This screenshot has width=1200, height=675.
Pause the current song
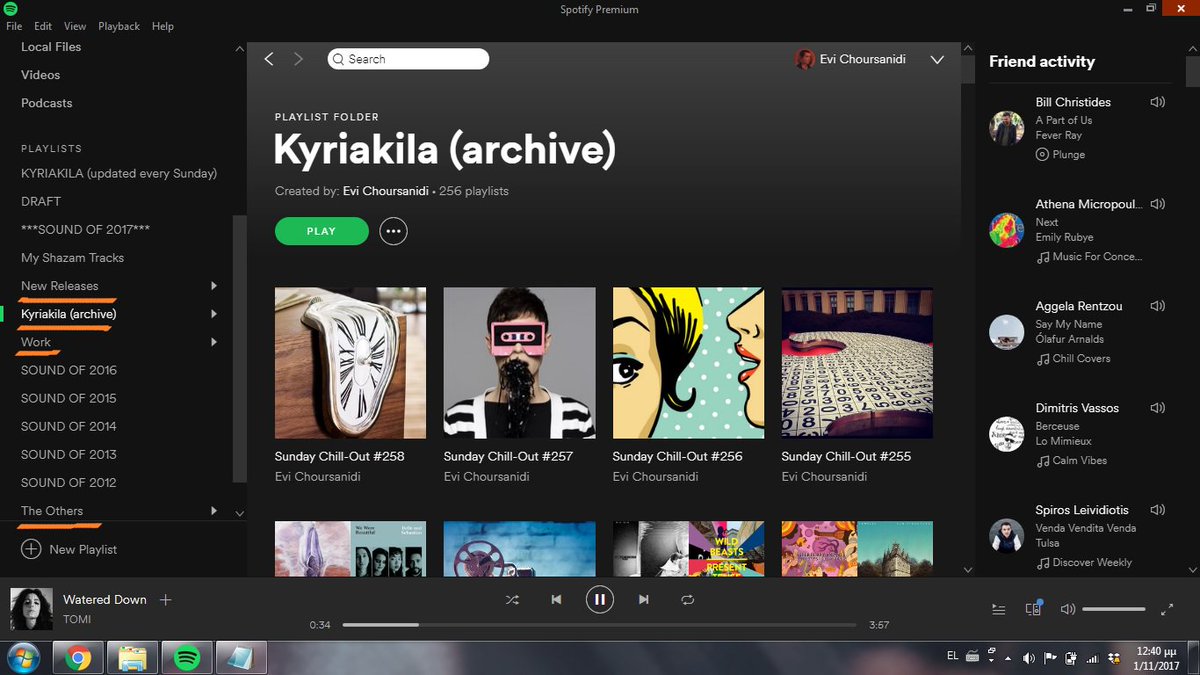(599, 600)
